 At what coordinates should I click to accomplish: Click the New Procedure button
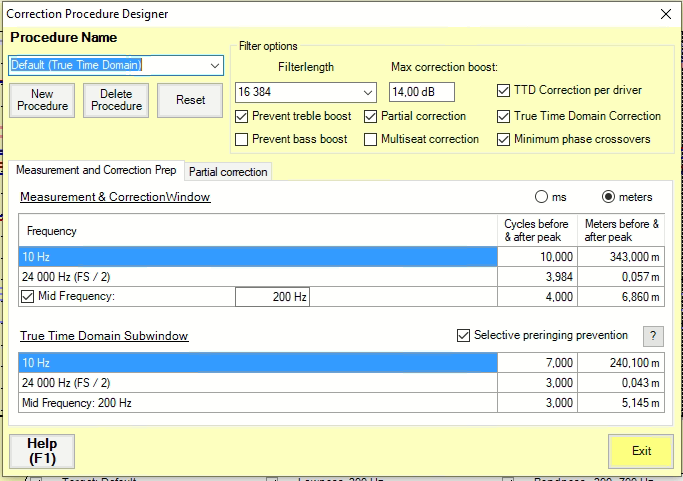coord(43,100)
